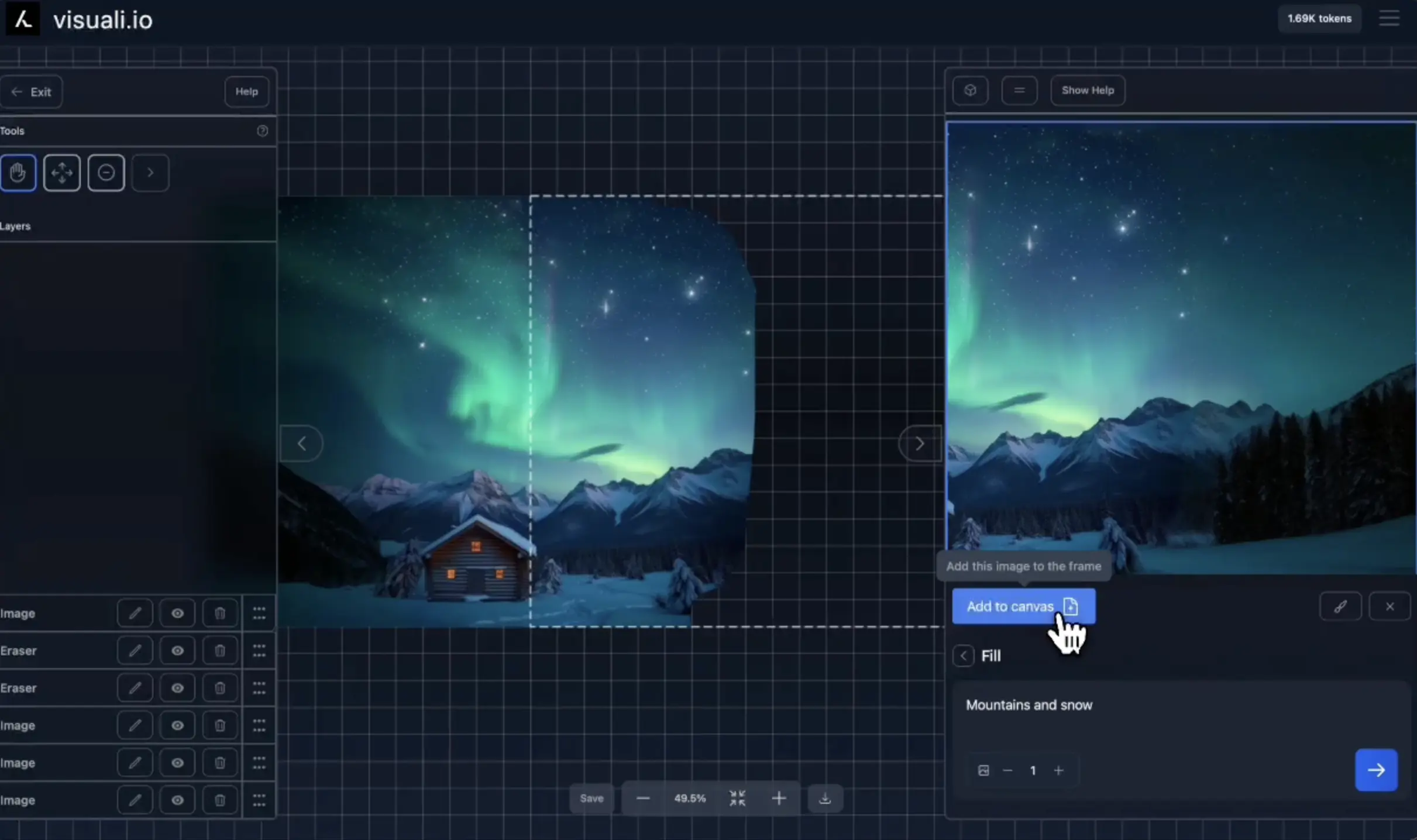Select the move arrows tool
The image size is (1417, 840).
[62, 173]
